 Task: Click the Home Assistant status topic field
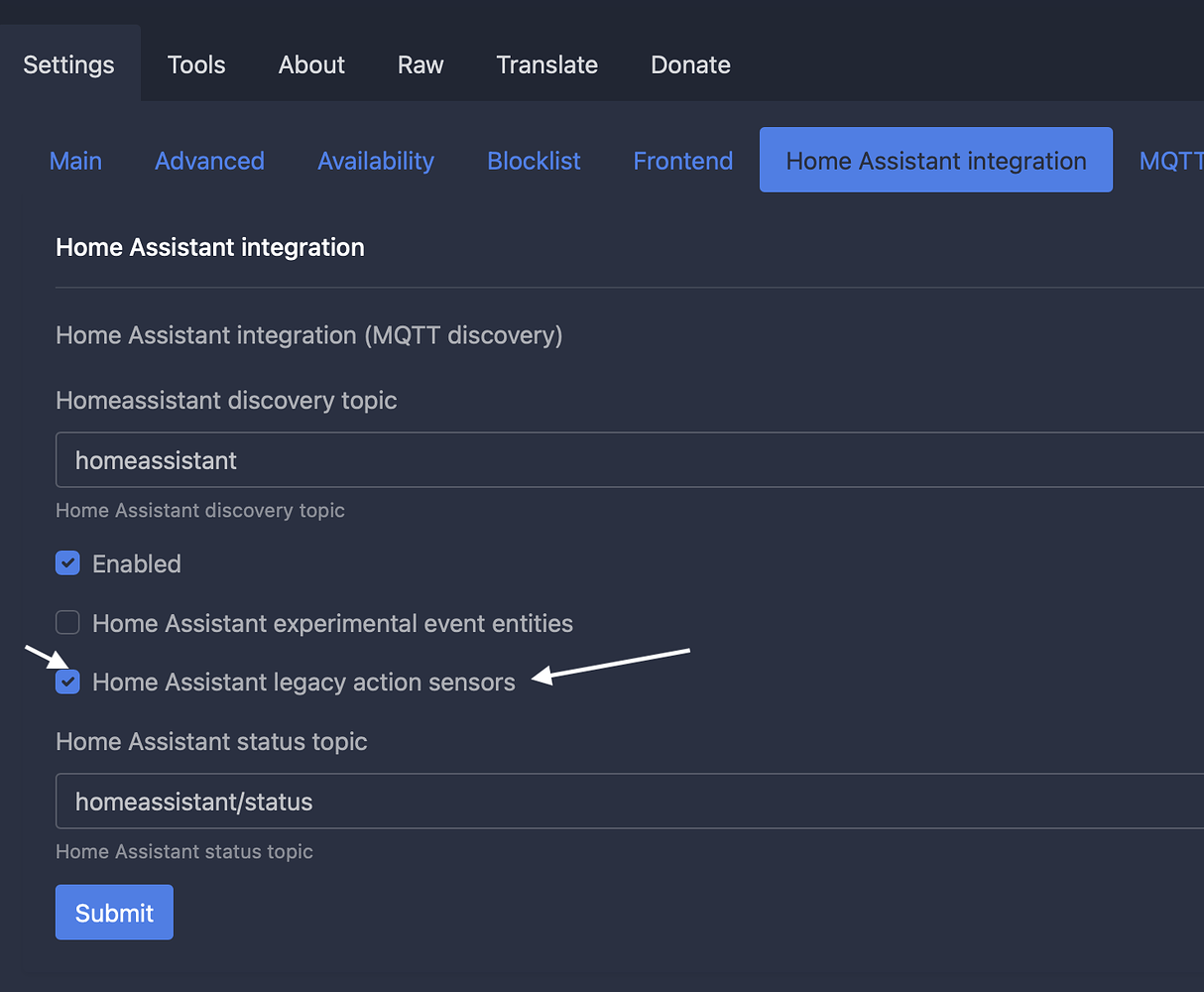630,802
